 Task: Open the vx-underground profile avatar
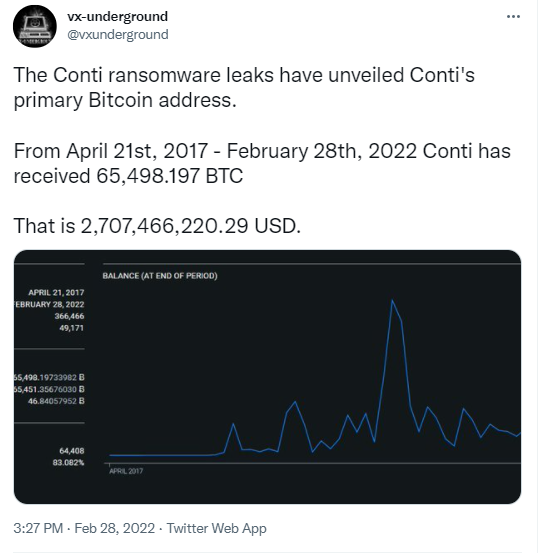[35, 26]
